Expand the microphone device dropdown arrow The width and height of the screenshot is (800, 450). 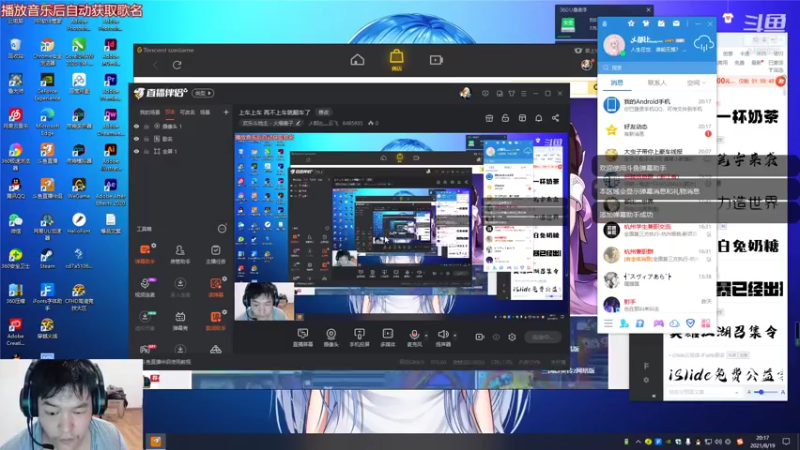tap(426, 335)
